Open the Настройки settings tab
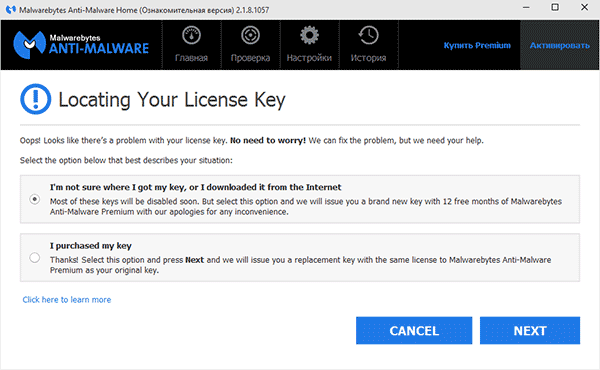This screenshot has width=600, height=370. click(309, 45)
